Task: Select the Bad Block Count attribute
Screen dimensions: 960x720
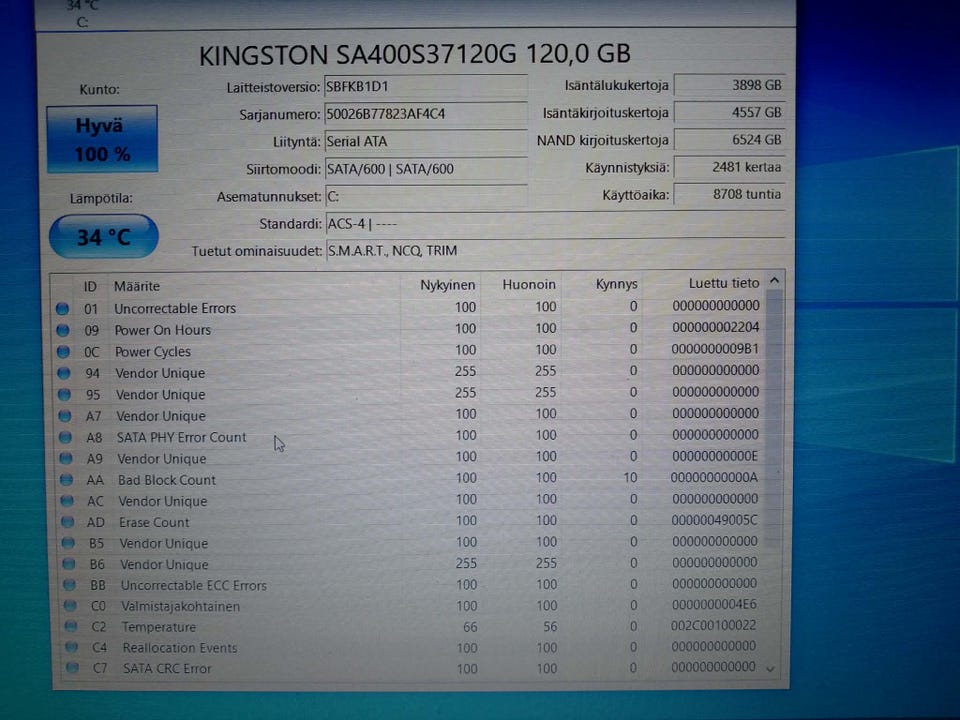Action: point(167,480)
